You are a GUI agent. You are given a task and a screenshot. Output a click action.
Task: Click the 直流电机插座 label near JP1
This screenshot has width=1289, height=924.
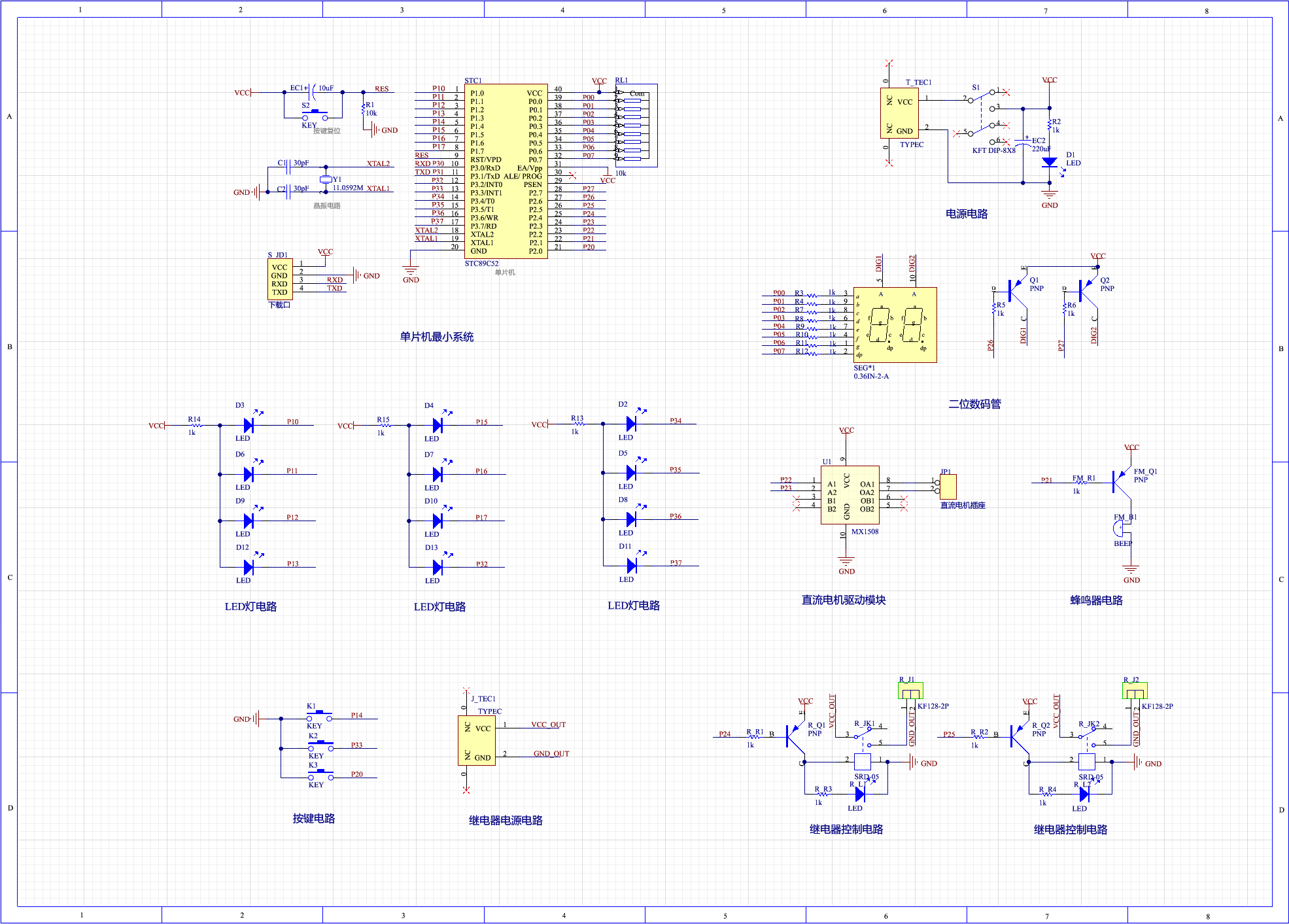pos(963,505)
